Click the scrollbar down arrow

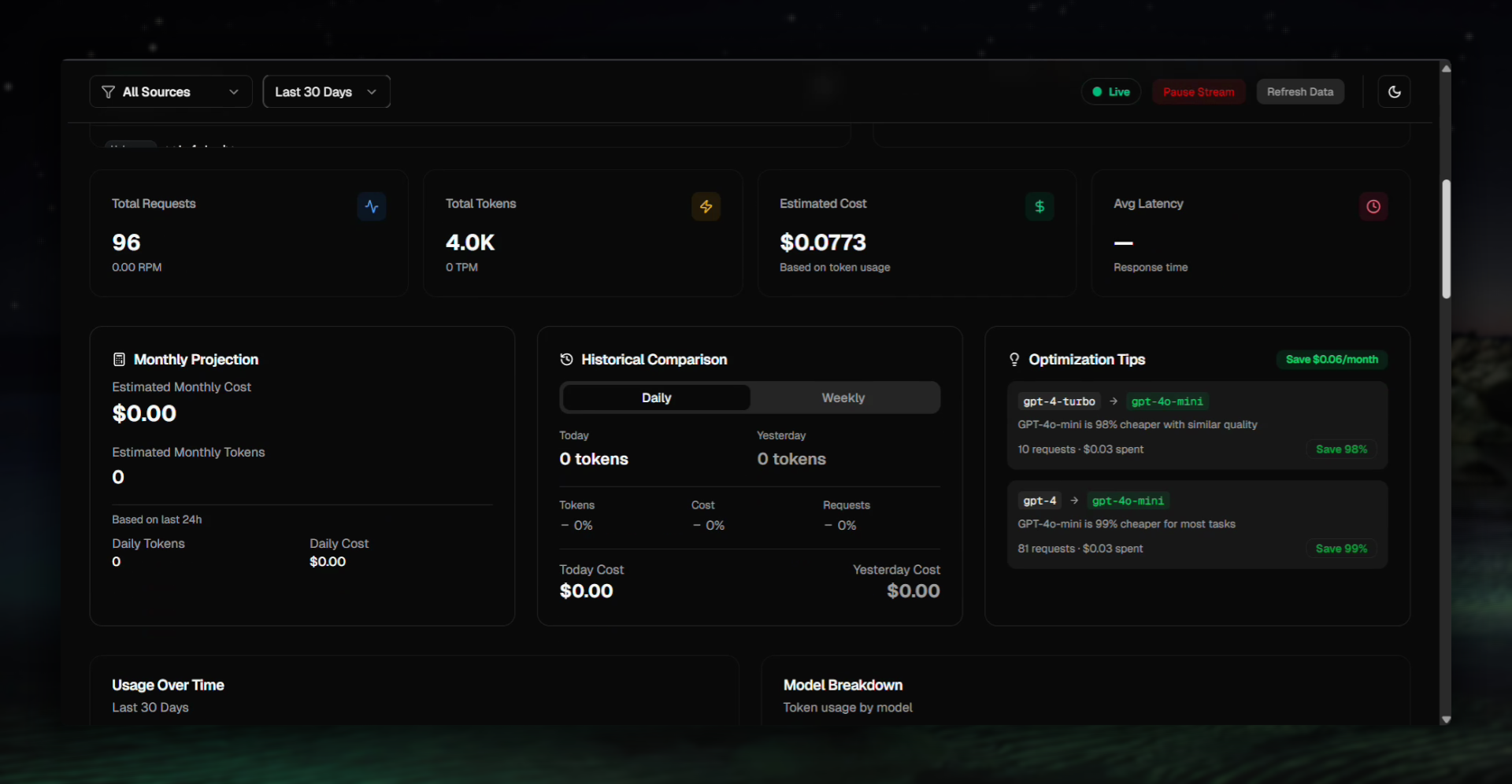(1446, 719)
